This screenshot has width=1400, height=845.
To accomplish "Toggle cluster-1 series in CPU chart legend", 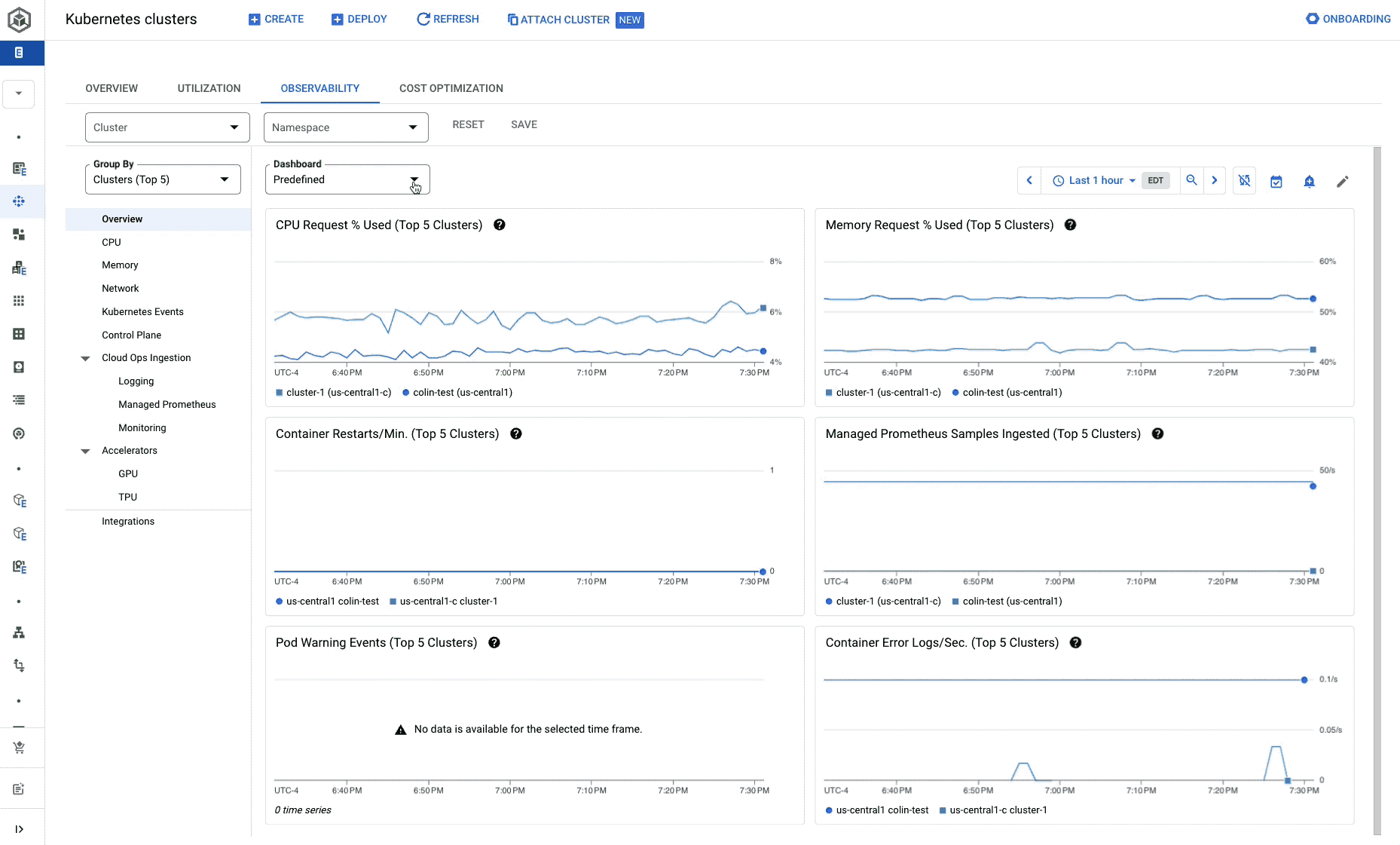I will tap(333, 393).
